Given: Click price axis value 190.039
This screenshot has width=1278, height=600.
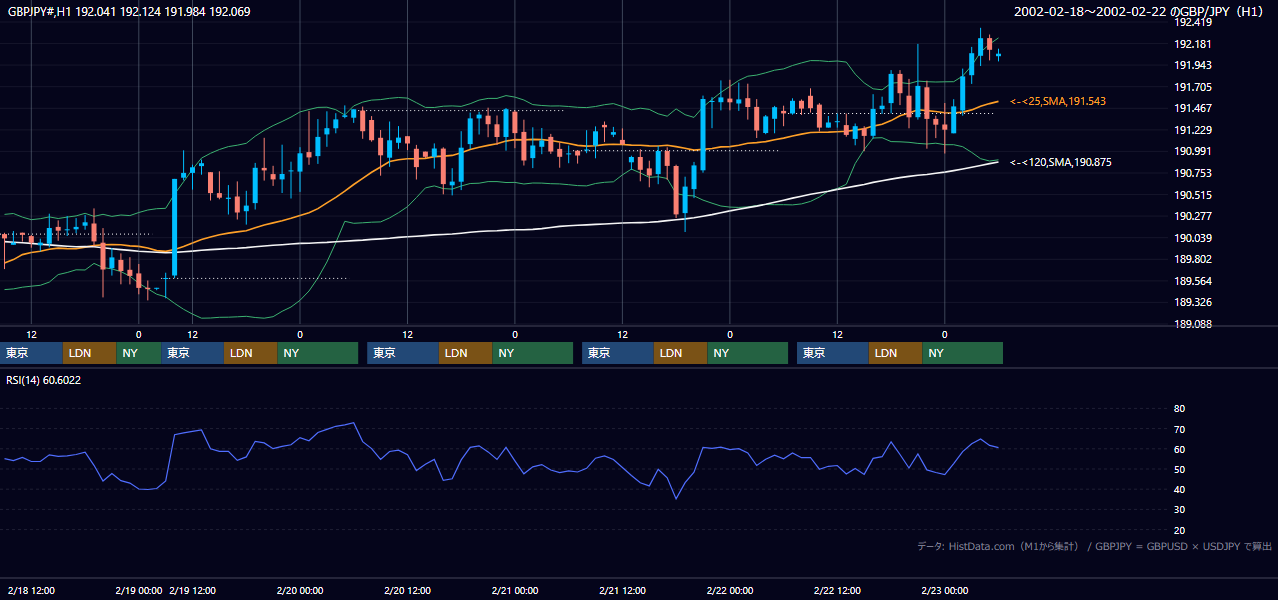Looking at the screenshot, I should point(1192,238).
